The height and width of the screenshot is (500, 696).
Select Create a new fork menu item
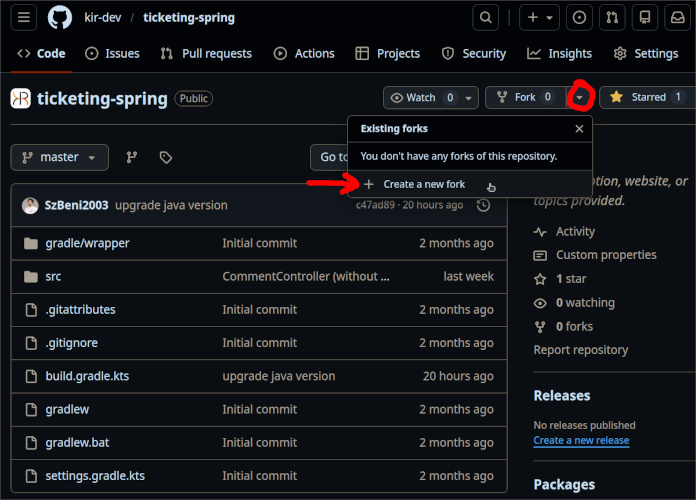pyautogui.click(x=424, y=184)
